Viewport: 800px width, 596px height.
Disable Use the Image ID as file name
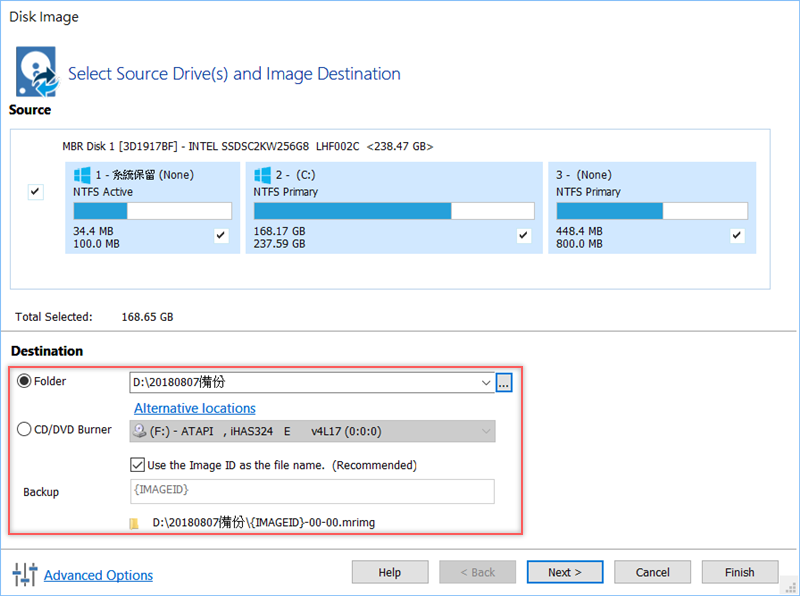click(x=139, y=465)
